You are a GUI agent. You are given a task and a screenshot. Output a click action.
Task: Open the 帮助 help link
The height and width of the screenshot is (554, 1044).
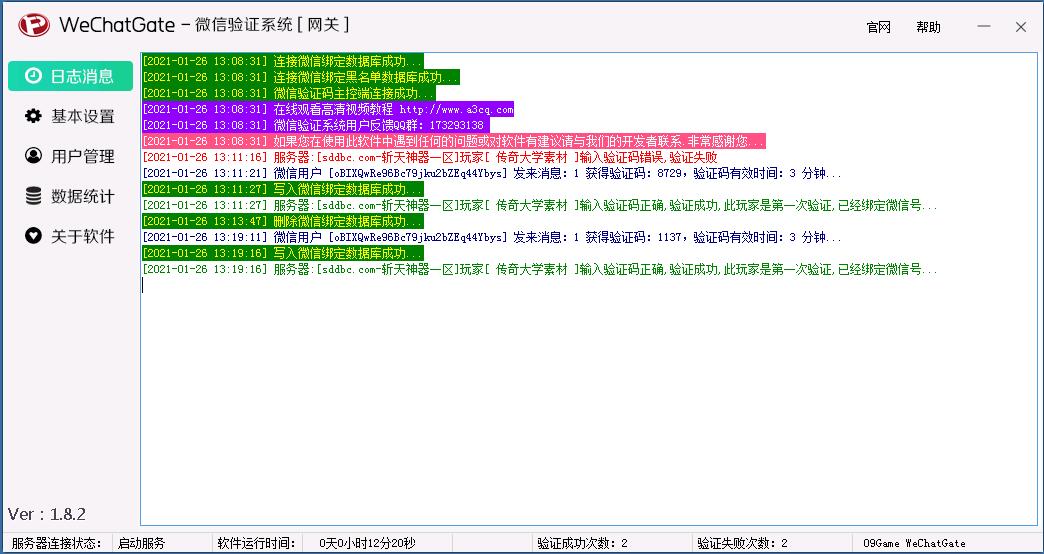[928, 27]
